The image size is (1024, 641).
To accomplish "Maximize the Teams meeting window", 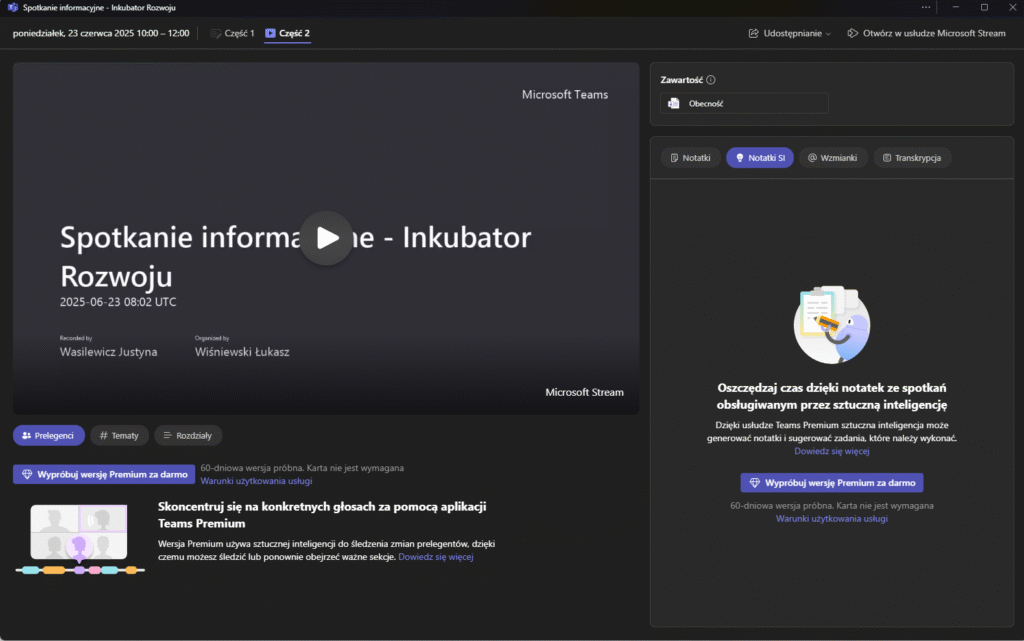I will click(984, 7).
